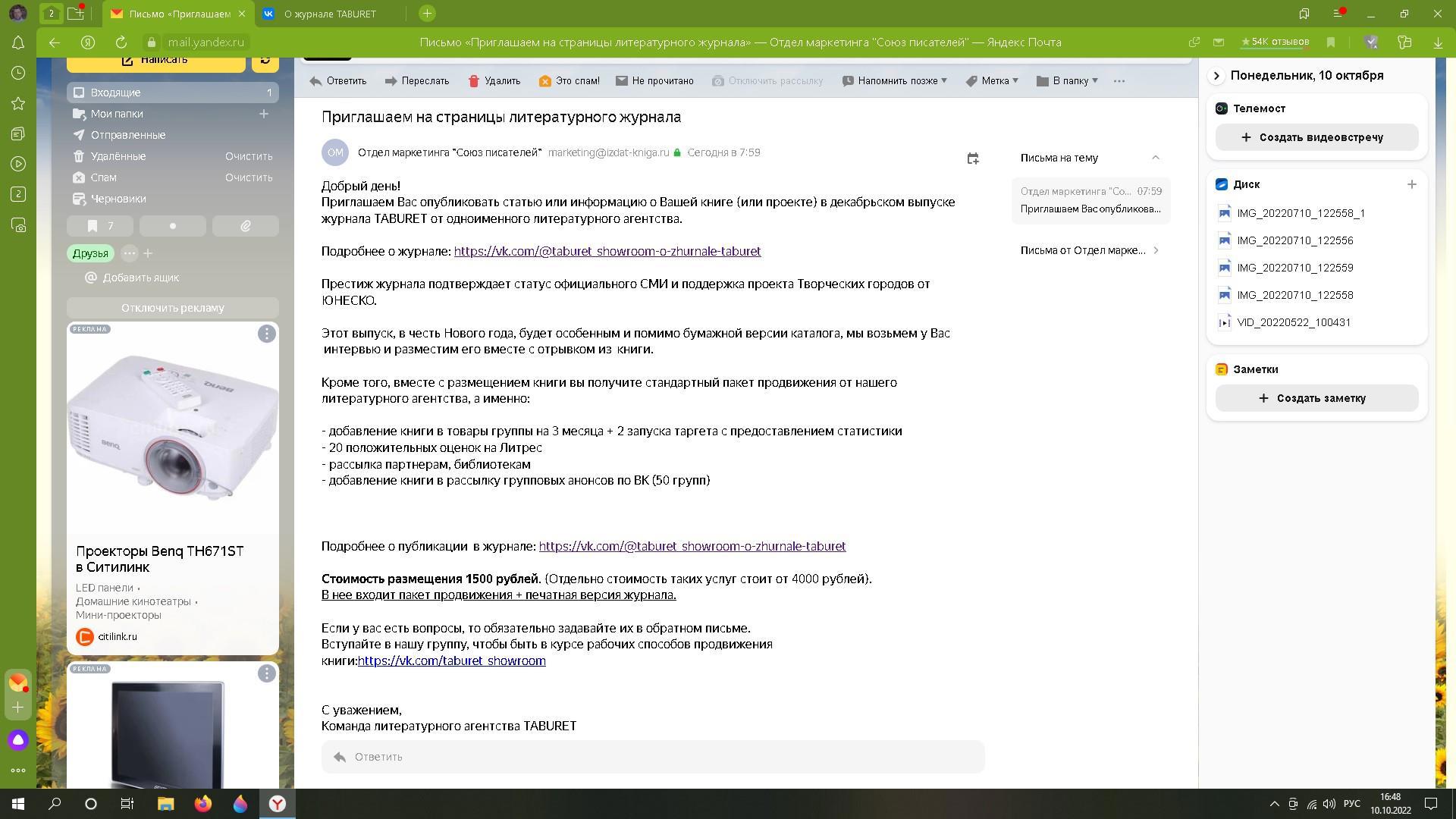1456x819 pixels.
Task: Click the "Создать видеовстречу" button
Action: pyautogui.click(x=1316, y=137)
